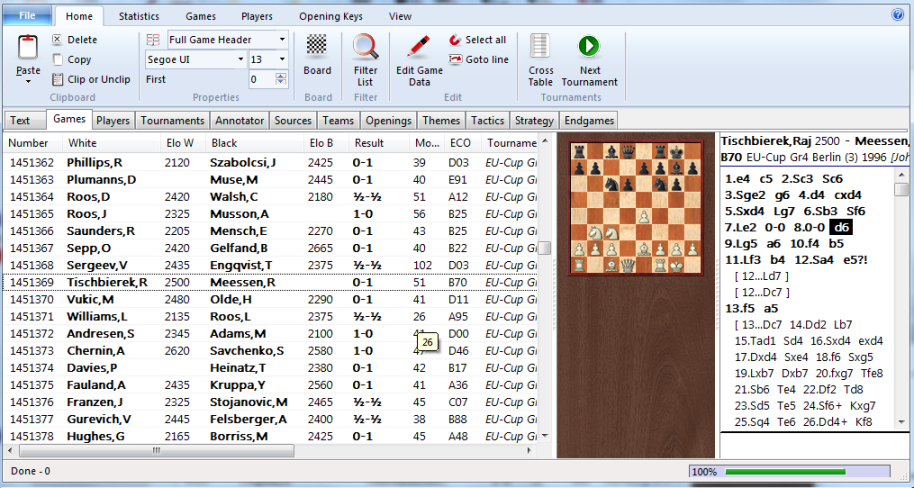Click variation 12...Ld7 in notation
The image size is (914, 488).
762,276
